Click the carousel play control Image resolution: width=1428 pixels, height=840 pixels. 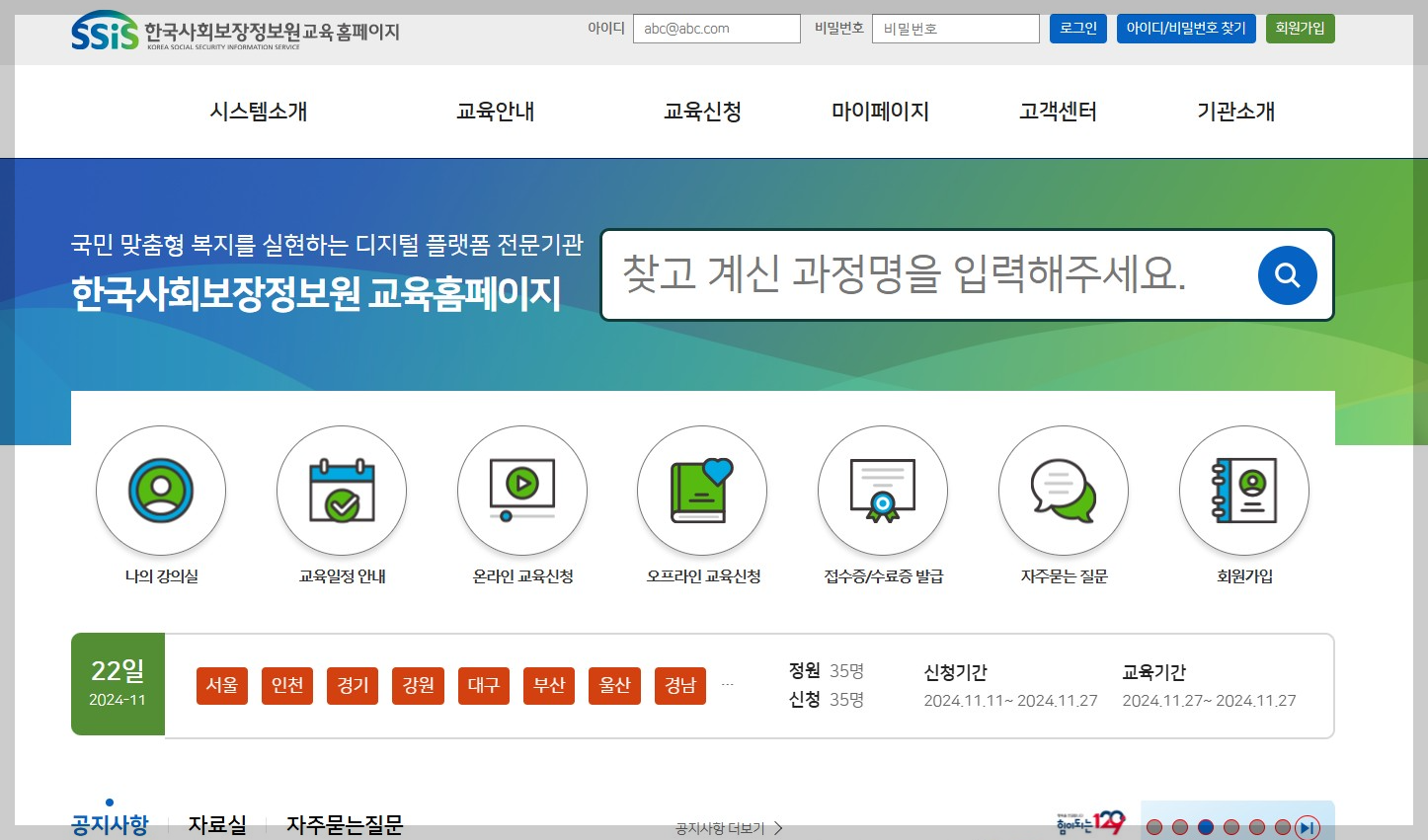pos(1306,827)
